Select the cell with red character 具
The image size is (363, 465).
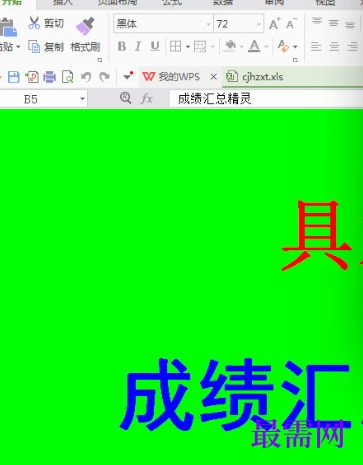point(317,235)
